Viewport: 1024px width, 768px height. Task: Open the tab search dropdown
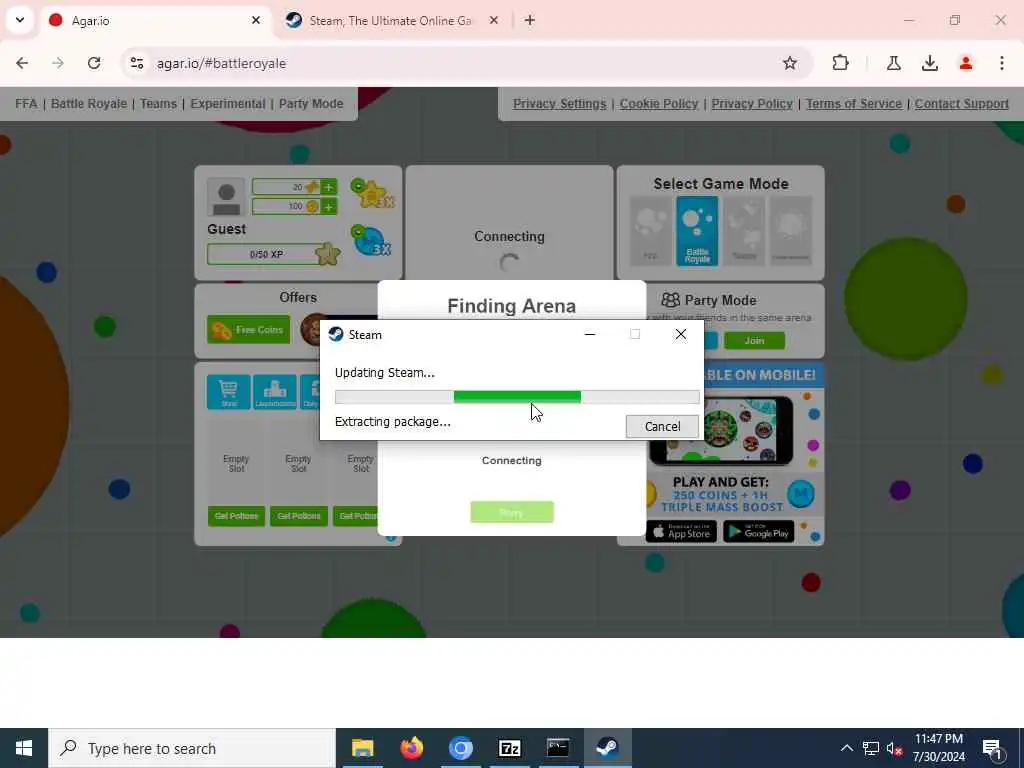(20, 20)
